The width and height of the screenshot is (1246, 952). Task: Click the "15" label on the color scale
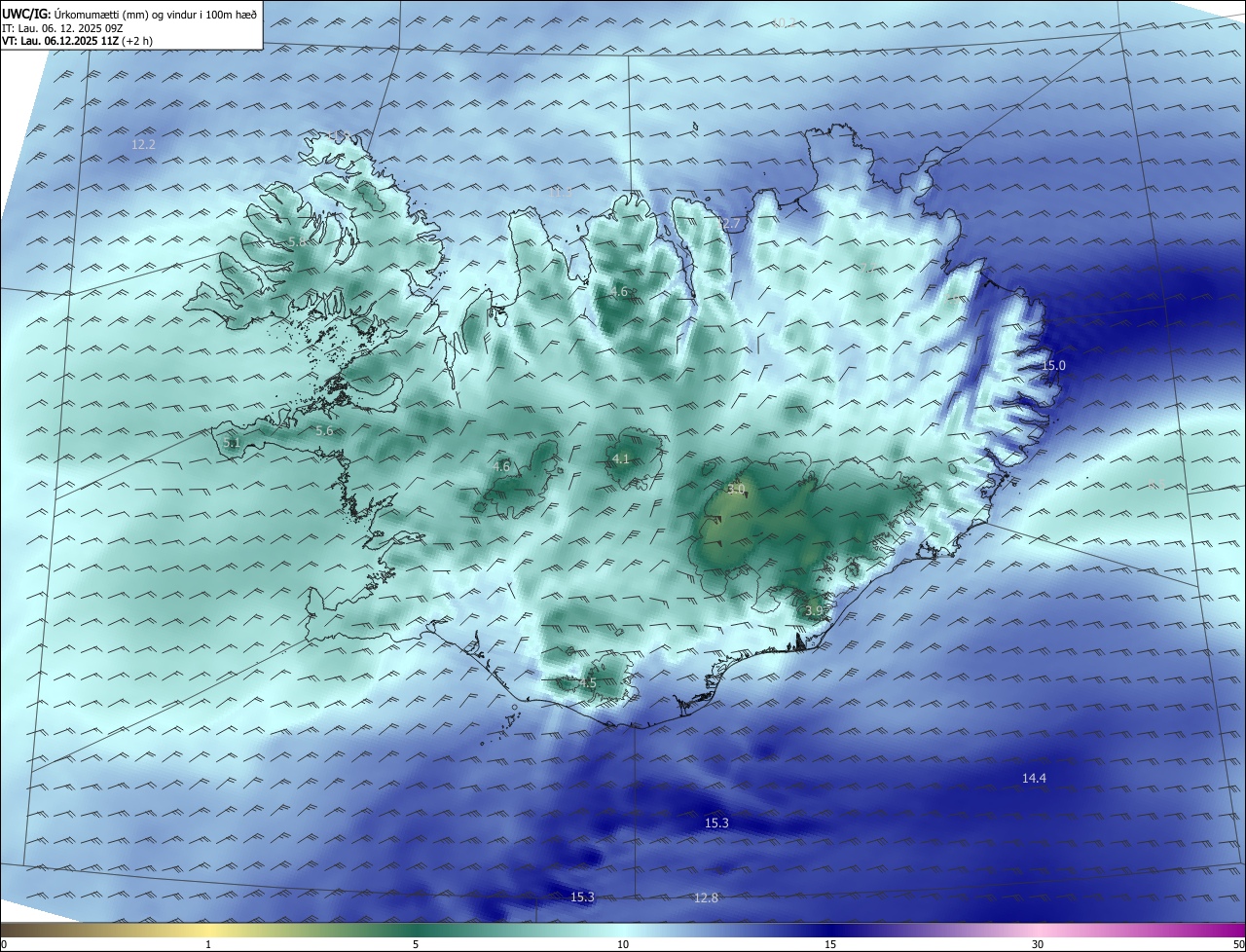tap(830, 944)
